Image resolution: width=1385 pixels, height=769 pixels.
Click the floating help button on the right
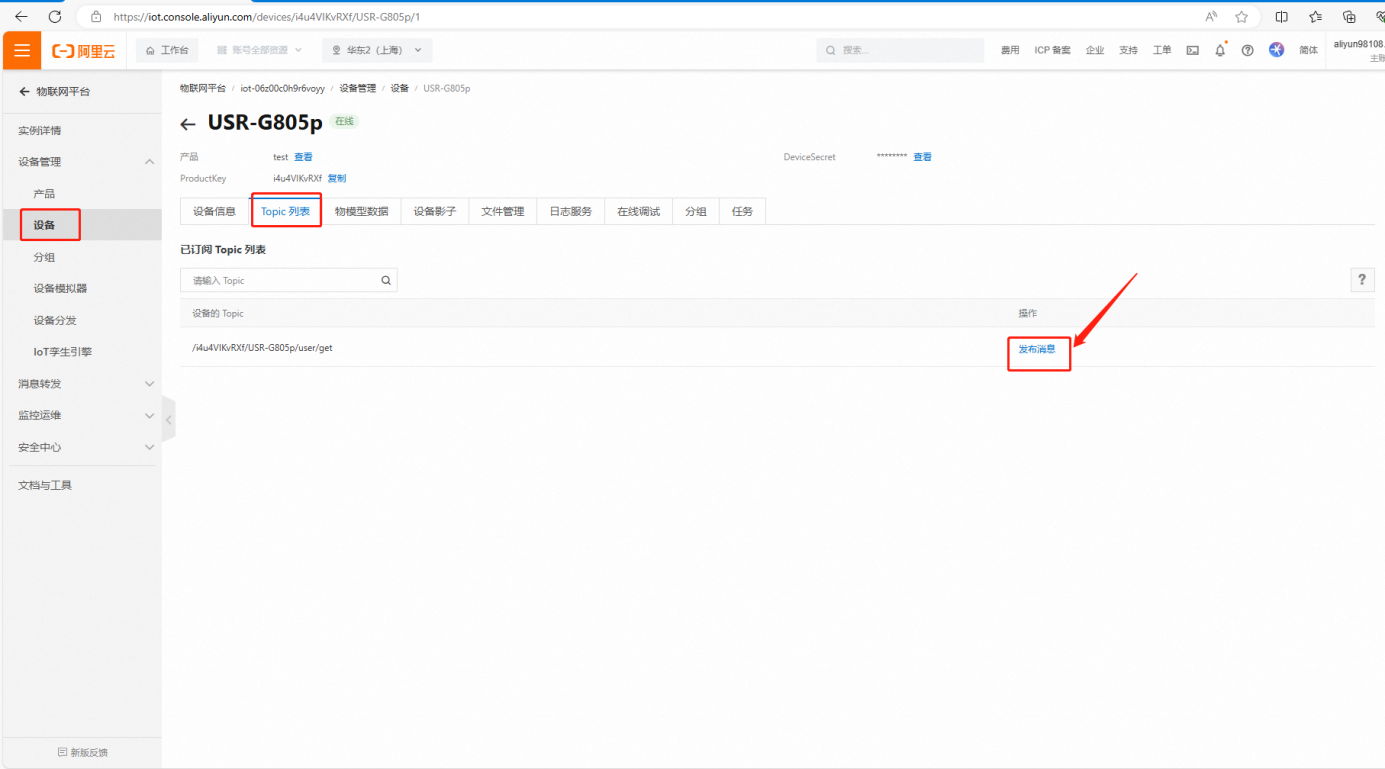click(x=1361, y=280)
